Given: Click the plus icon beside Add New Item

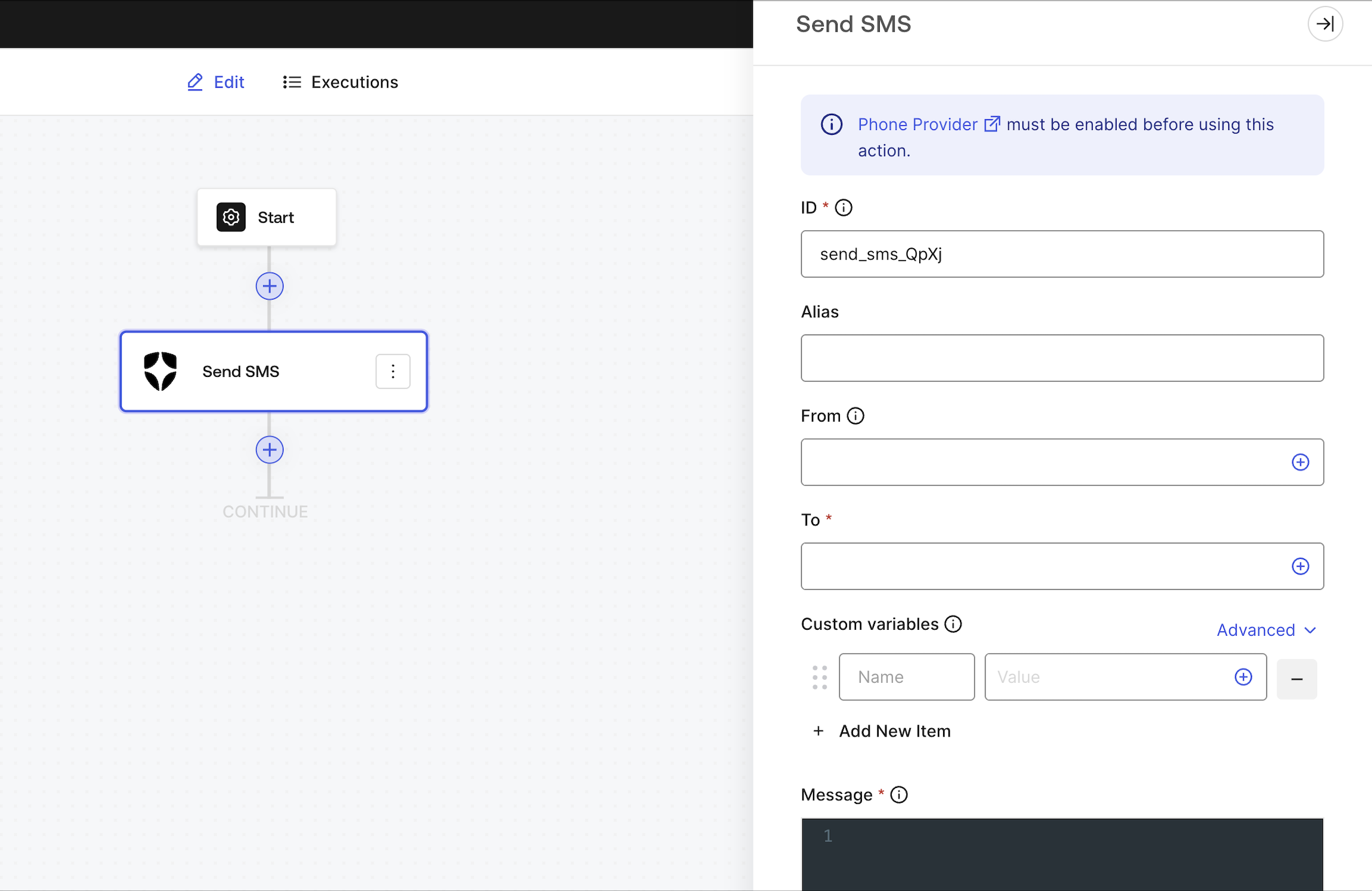Looking at the screenshot, I should (818, 731).
